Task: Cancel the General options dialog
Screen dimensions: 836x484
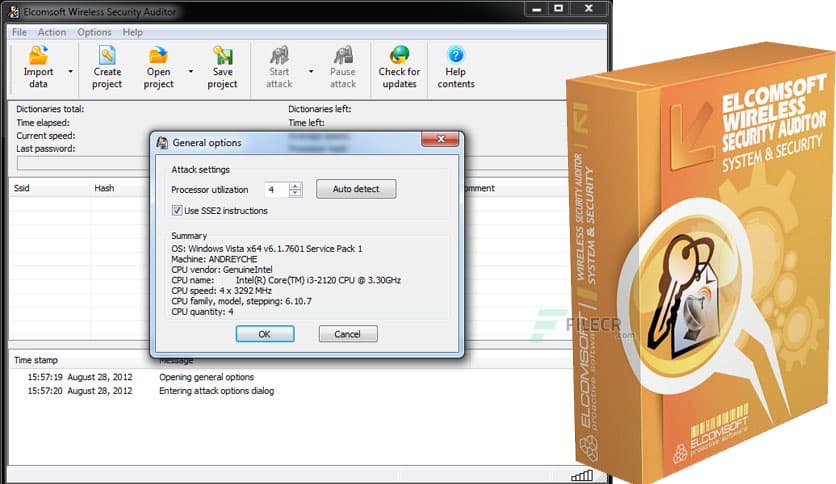Action: 348,334
